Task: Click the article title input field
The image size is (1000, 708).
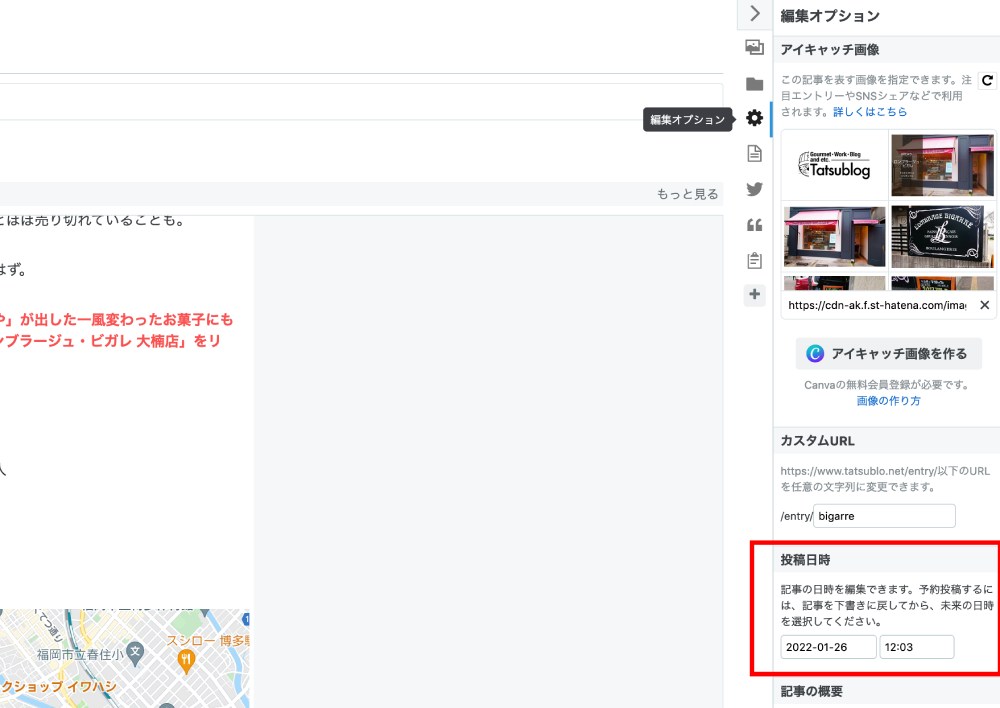Action: [361, 101]
